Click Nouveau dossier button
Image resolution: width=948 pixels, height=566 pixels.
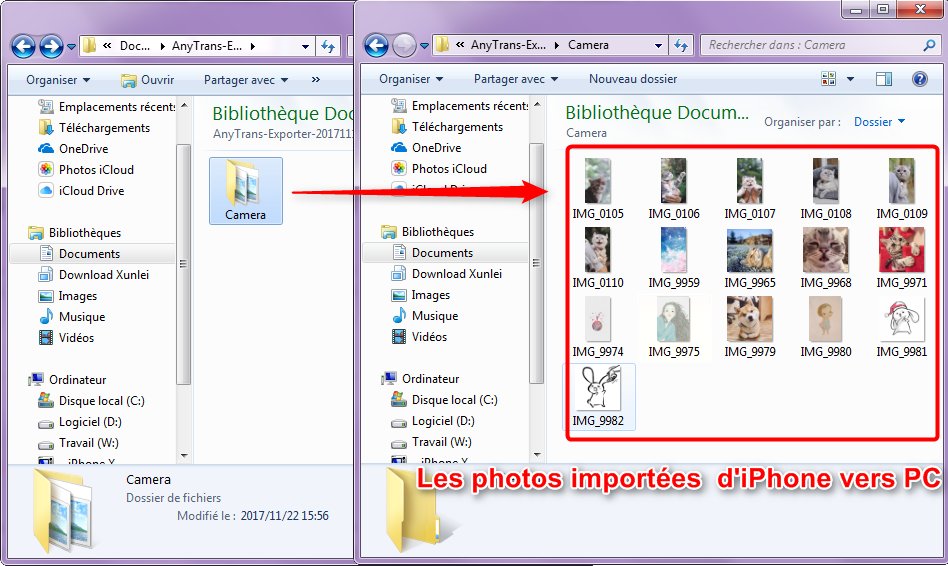click(633, 79)
